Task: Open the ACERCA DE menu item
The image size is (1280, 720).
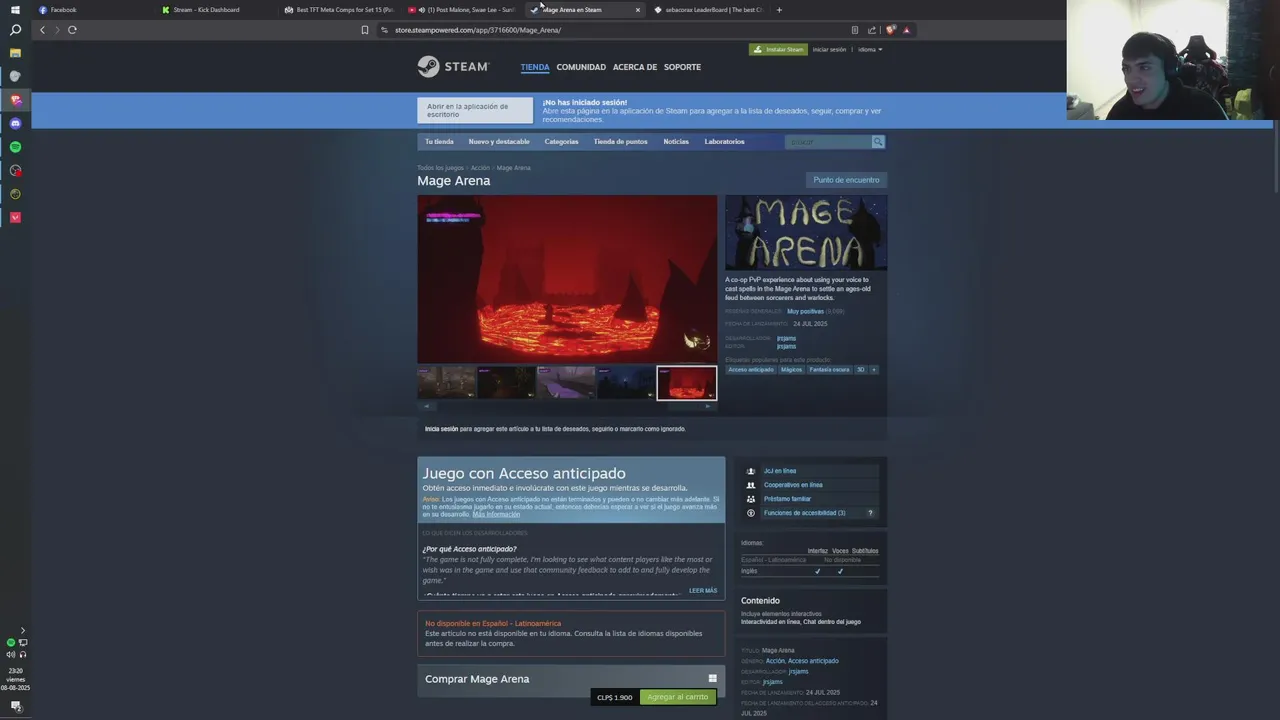Action: [x=635, y=67]
